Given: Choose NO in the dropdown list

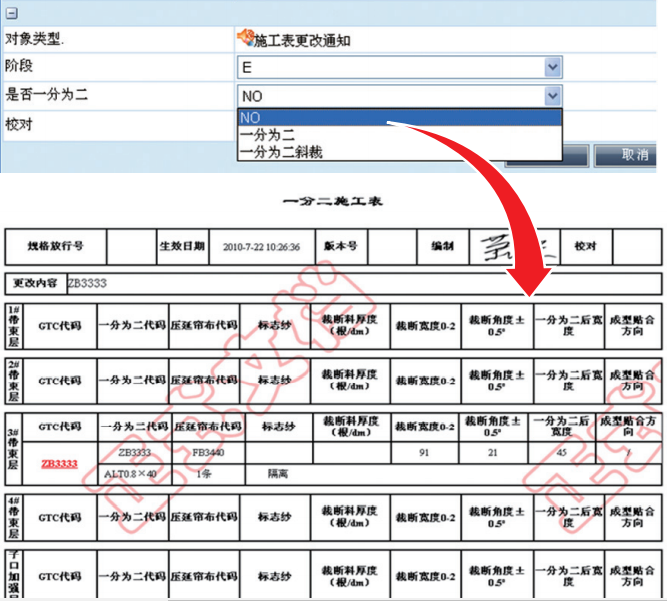Looking at the screenshot, I should click(x=399, y=117).
